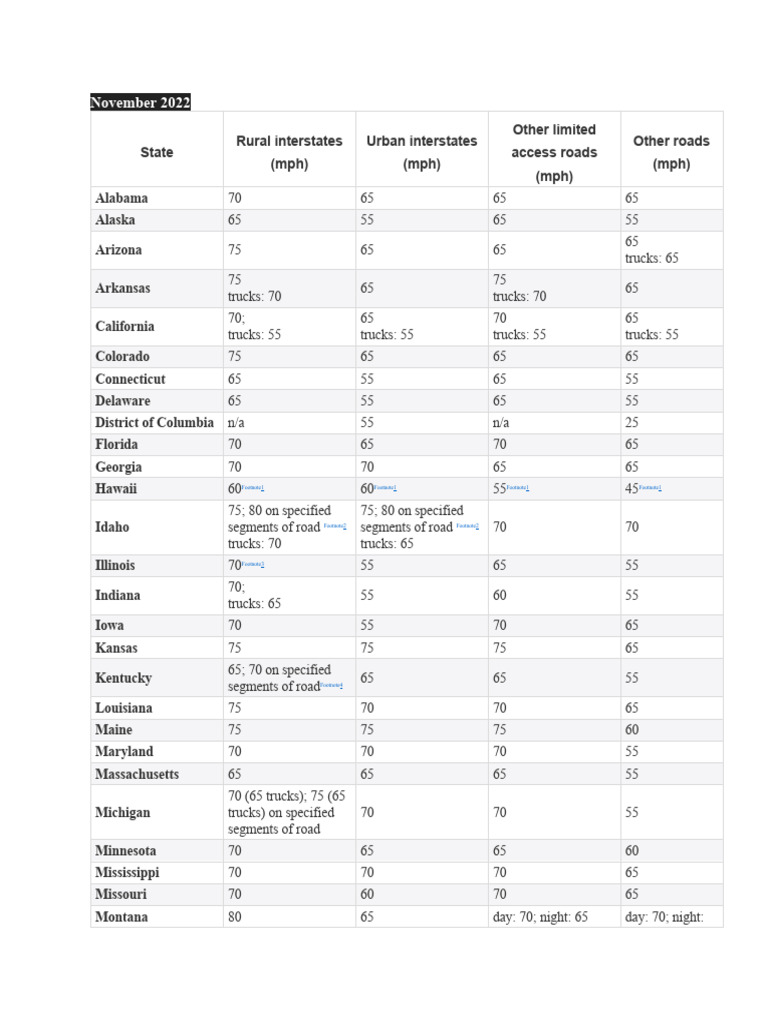
Task: Click the Urban interstates (mph) header
Action: (421, 152)
